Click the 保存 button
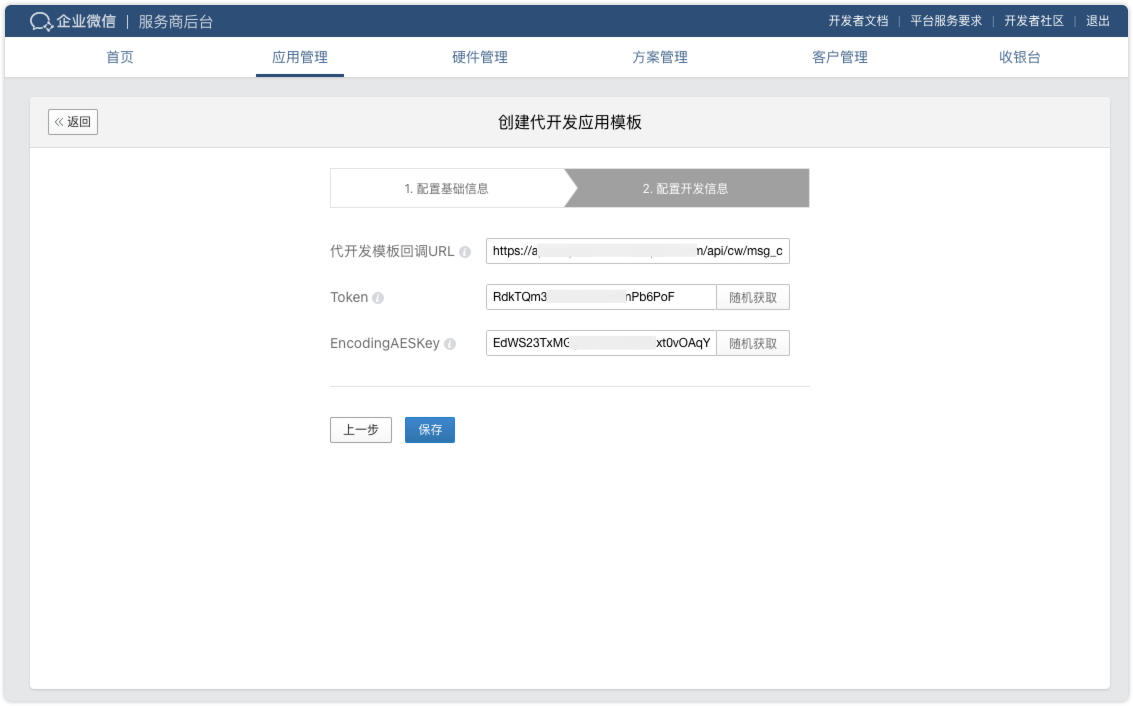Image resolution: width=1133 pixels, height=706 pixels. 430,430
